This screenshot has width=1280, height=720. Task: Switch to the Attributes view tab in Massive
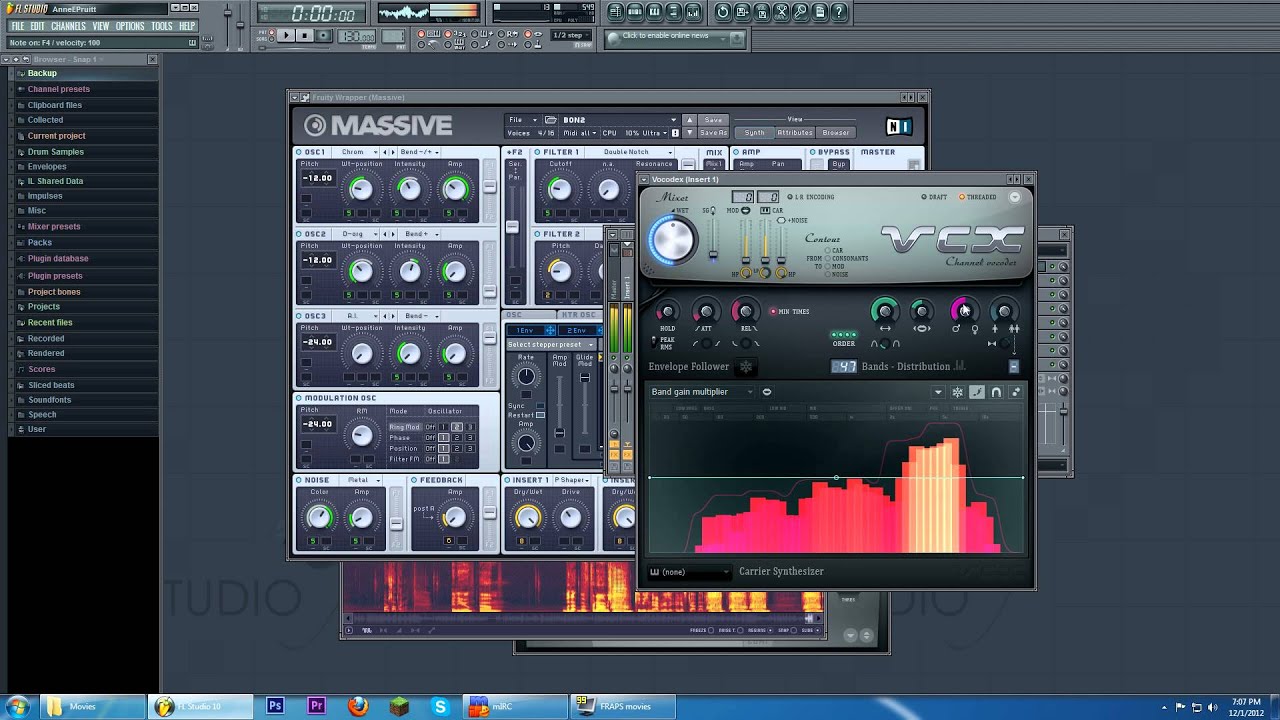pyautogui.click(x=795, y=133)
